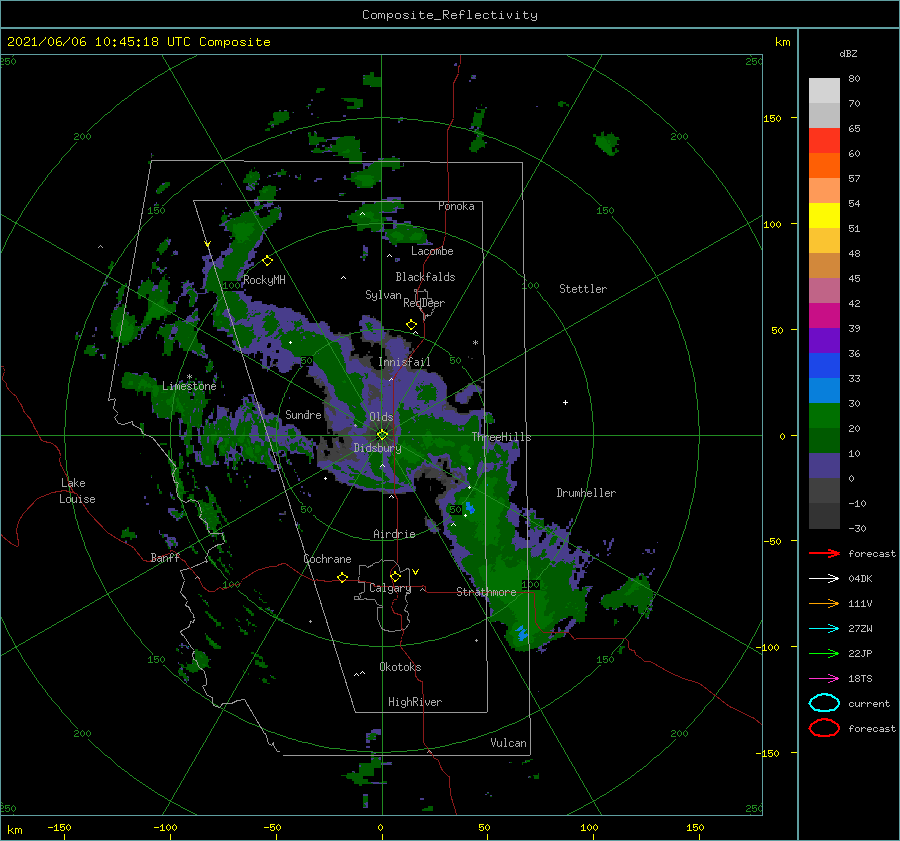The width and height of the screenshot is (900, 841).
Task: Click the small blue echo core south of ThreeHills
Action: coord(470,507)
